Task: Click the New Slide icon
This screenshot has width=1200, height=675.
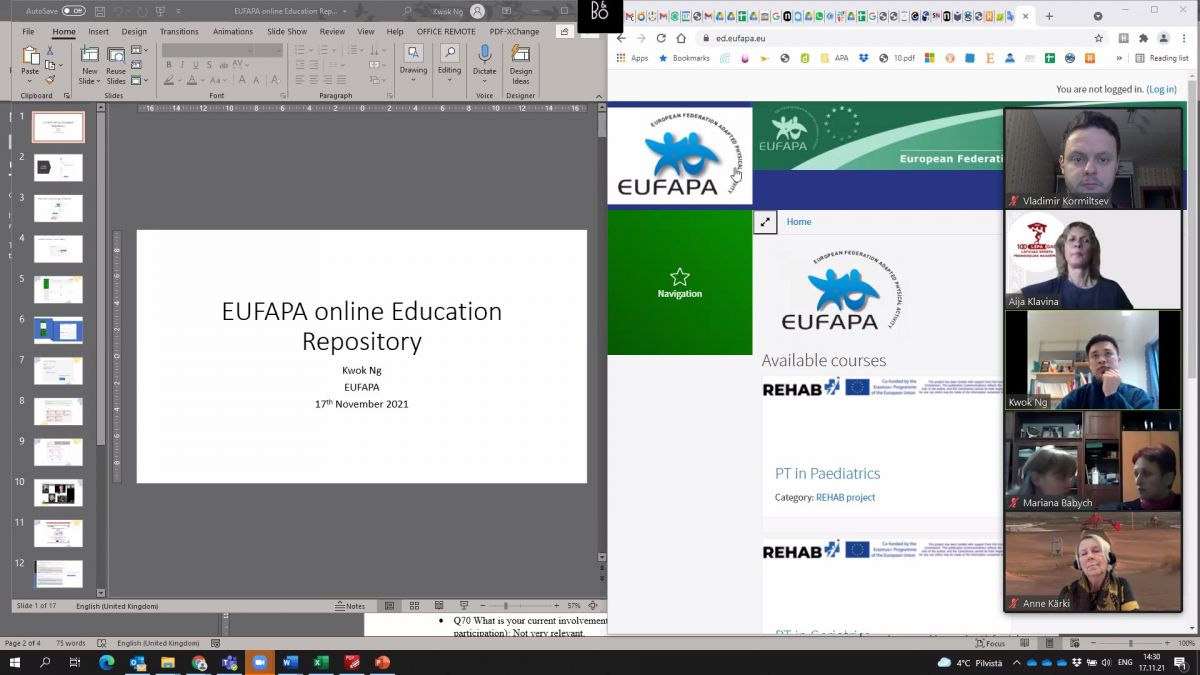Action: (x=90, y=55)
